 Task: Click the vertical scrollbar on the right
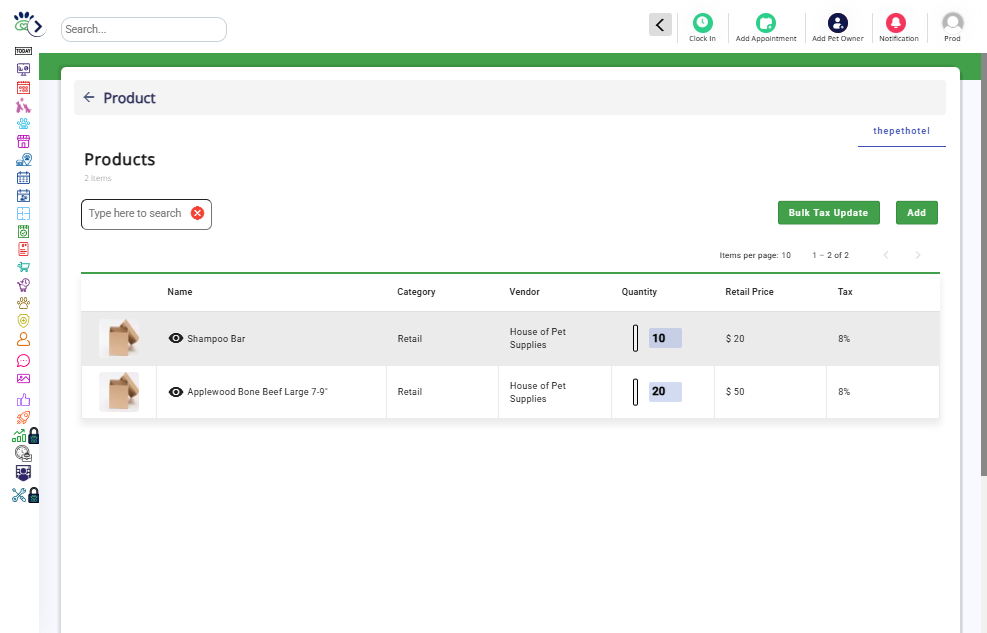983,264
